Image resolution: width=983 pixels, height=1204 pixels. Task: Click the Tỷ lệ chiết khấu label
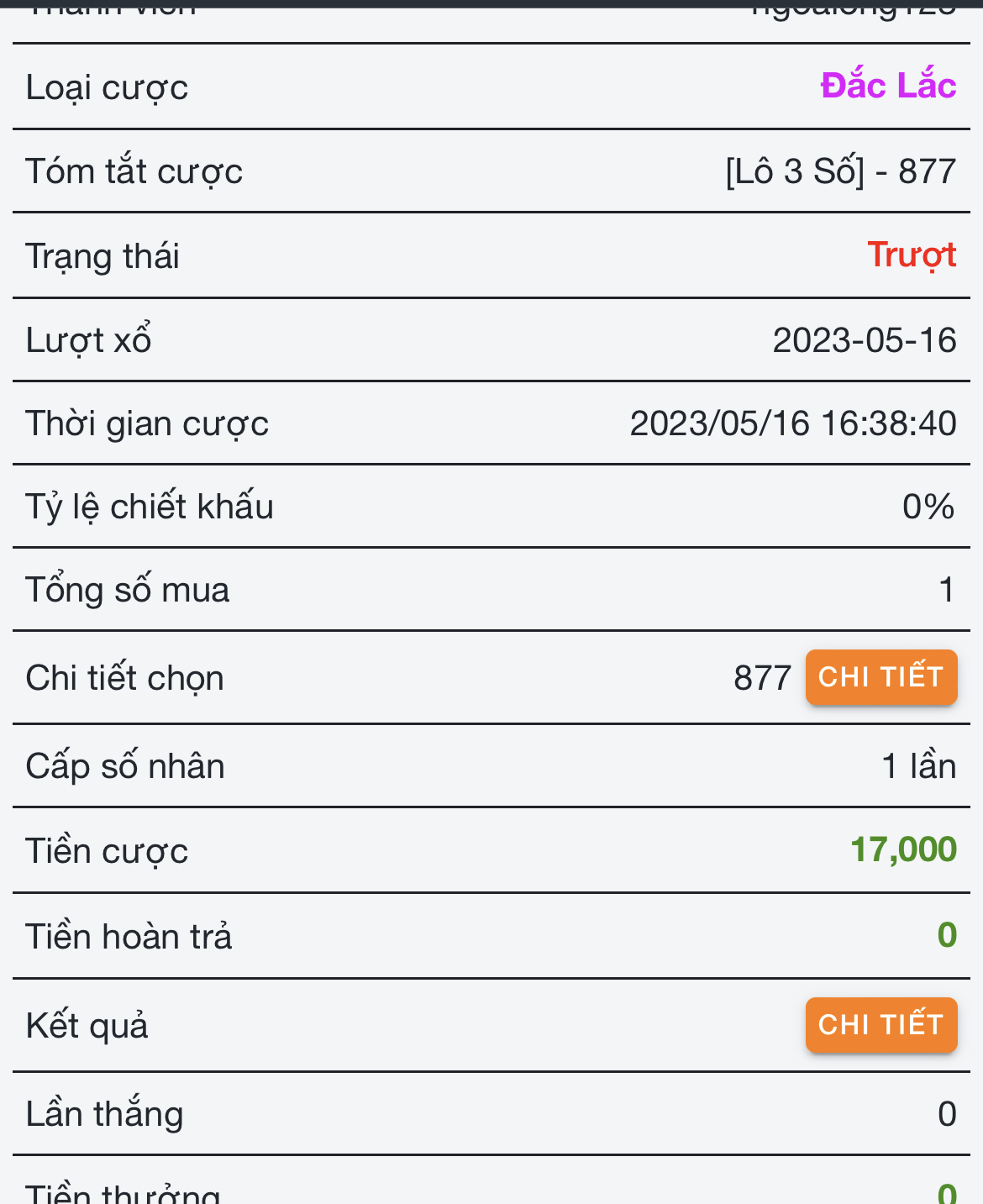click(150, 507)
